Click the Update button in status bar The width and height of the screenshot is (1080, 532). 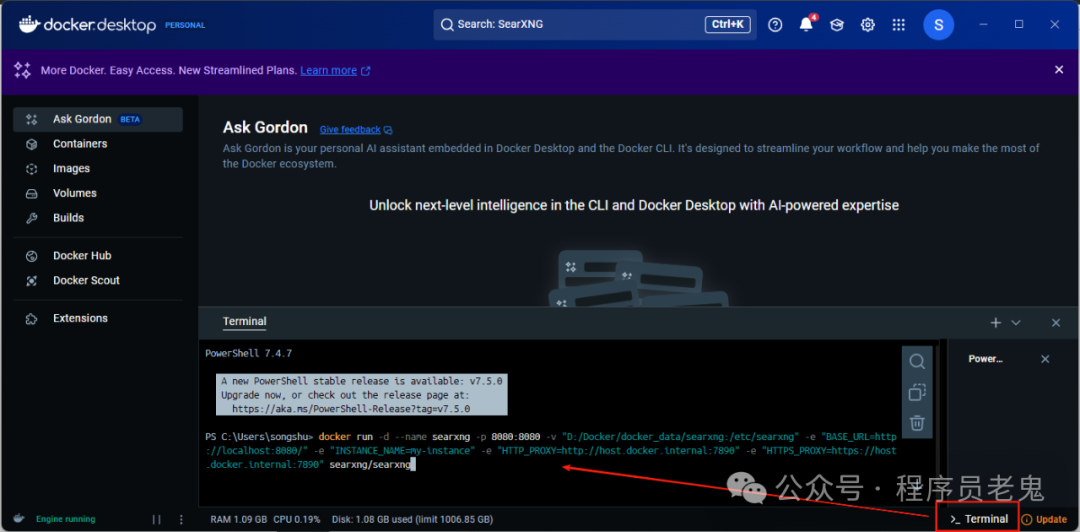coord(1044,519)
